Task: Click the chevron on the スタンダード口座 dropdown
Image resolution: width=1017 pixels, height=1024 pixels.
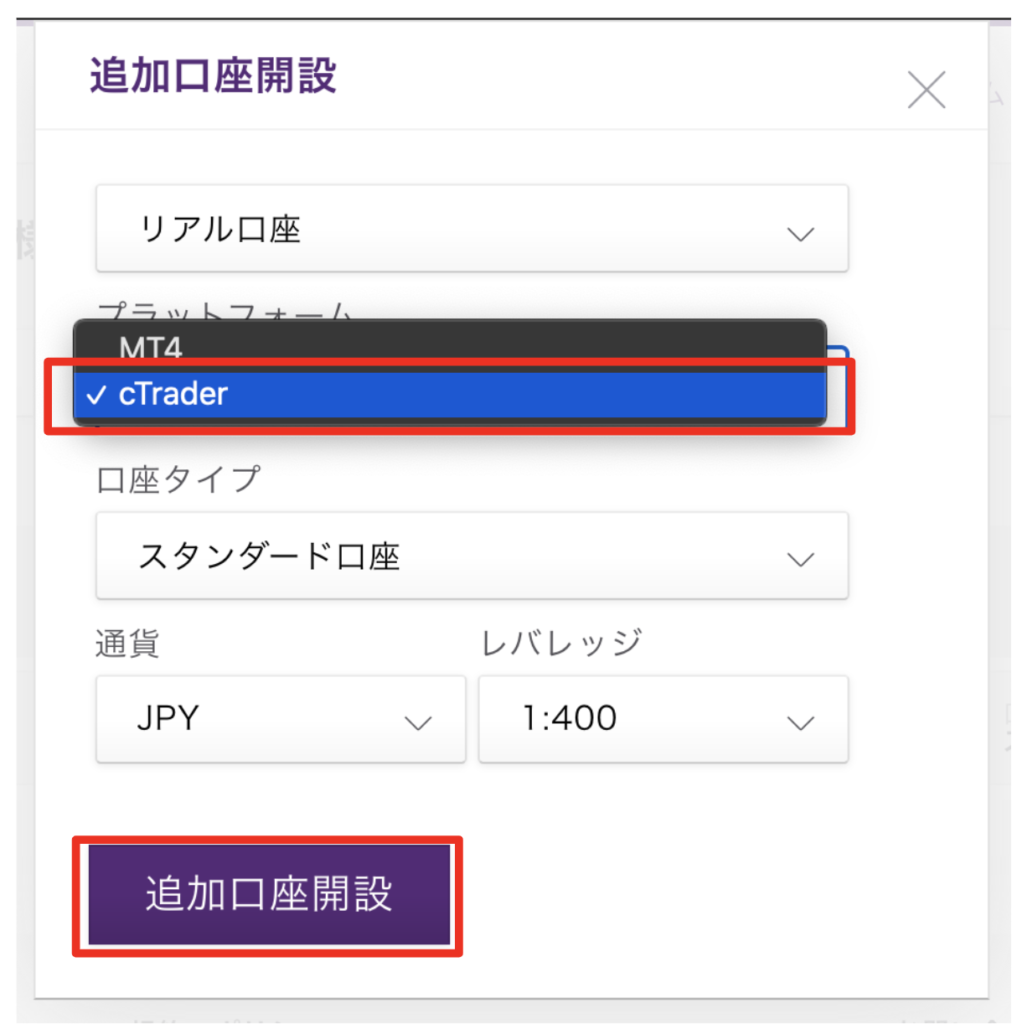Action: 800,560
